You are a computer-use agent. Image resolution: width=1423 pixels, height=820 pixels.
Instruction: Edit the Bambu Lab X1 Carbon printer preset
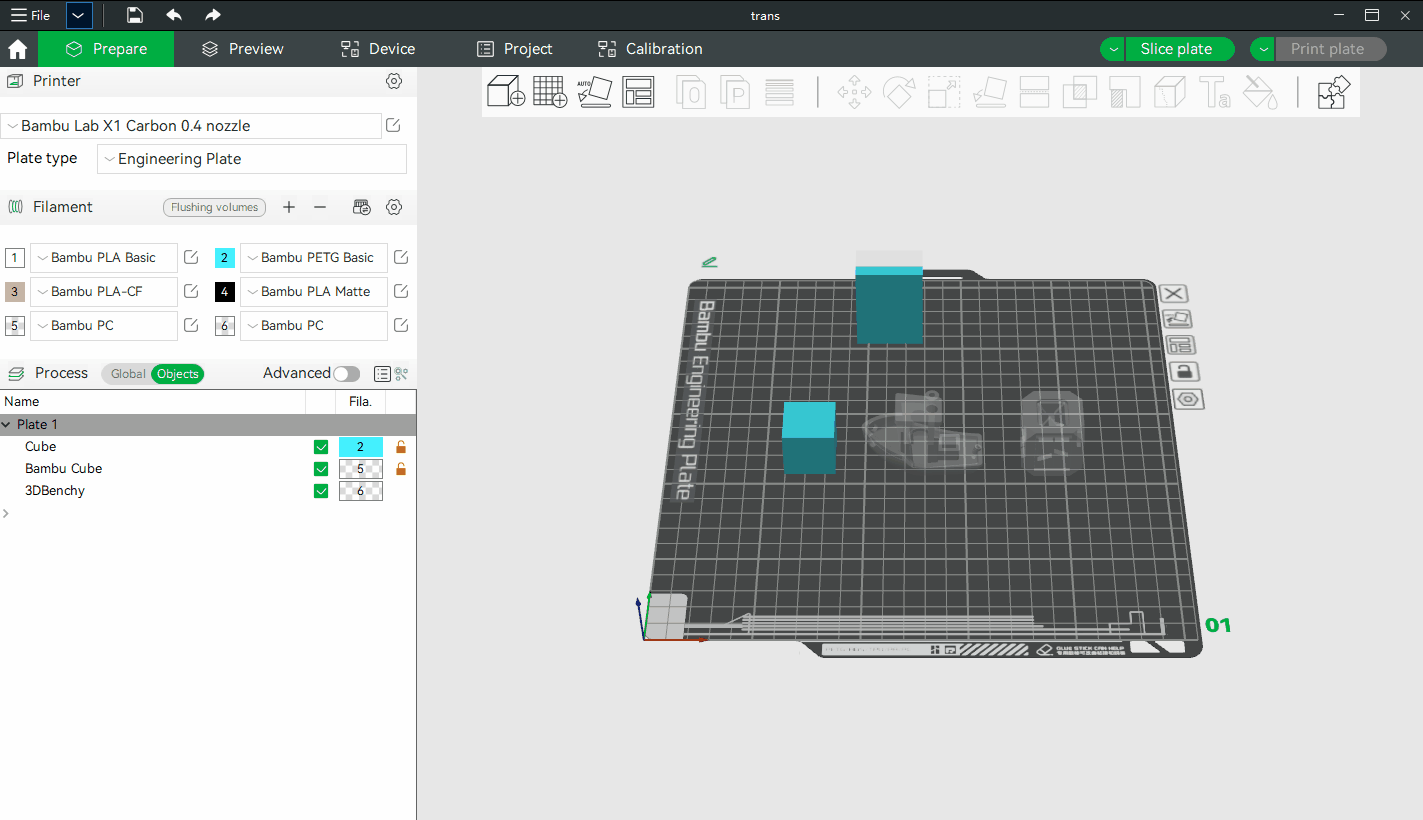pyautogui.click(x=393, y=125)
